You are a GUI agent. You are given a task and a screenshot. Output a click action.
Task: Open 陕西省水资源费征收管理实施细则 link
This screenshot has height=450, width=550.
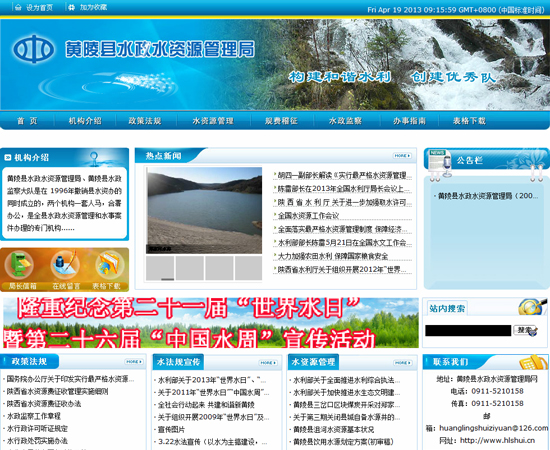[x=58, y=391]
